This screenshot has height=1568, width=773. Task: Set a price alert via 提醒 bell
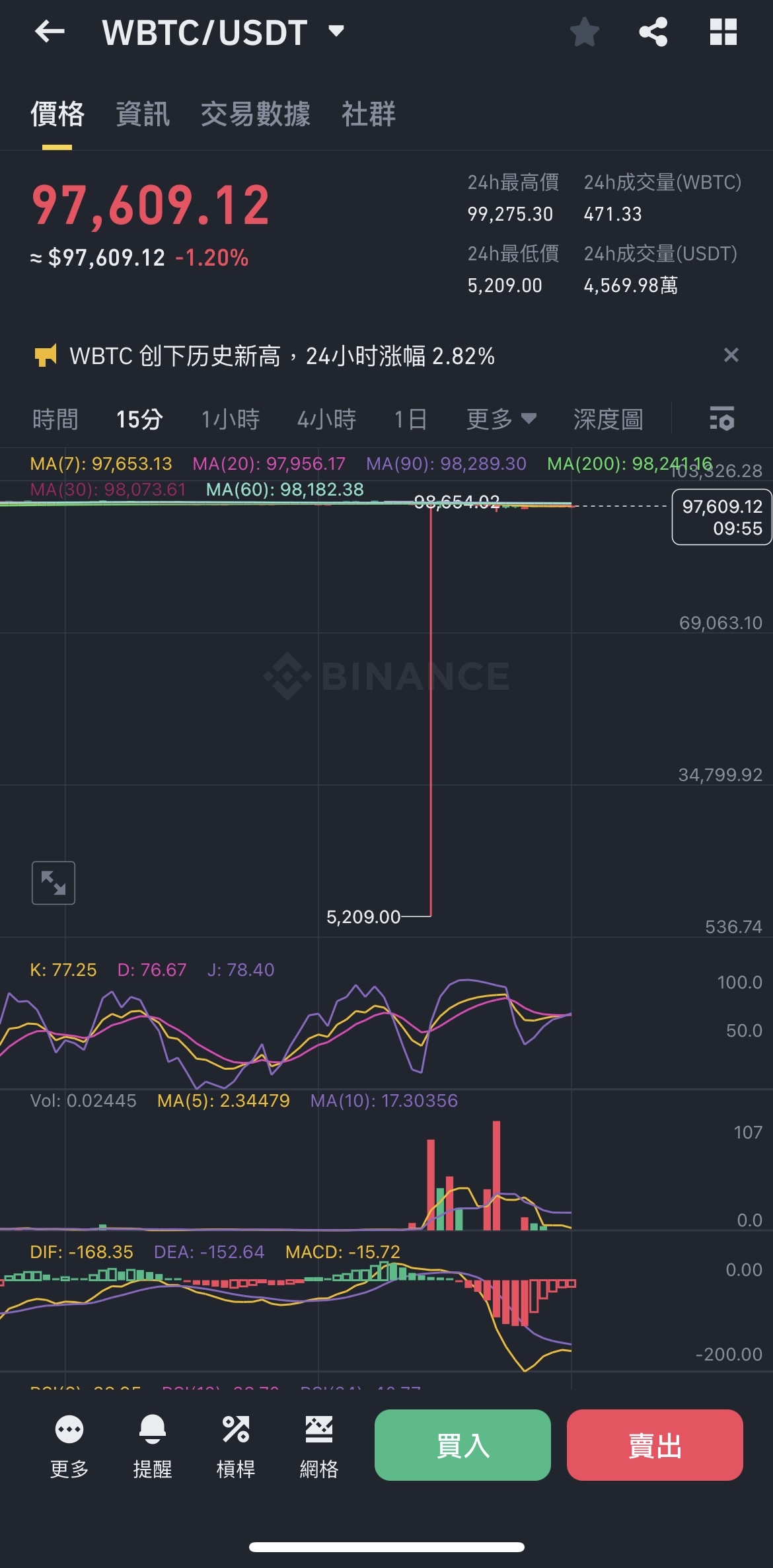pos(153,1447)
